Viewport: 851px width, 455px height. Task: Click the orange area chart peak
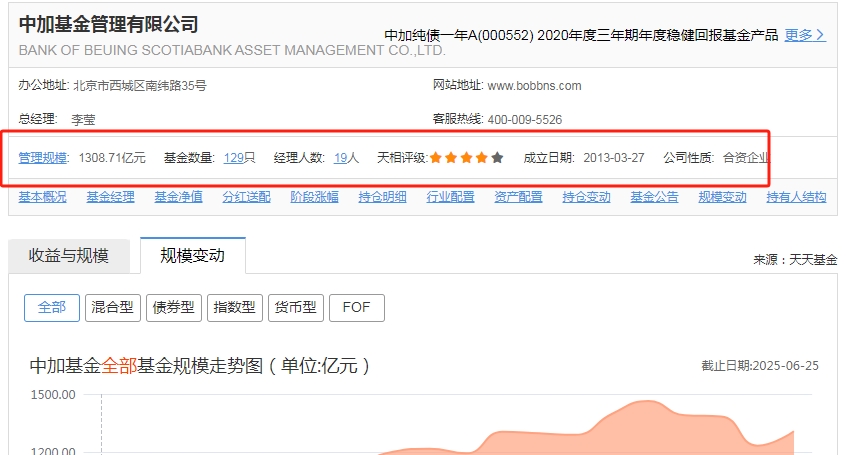(646, 402)
